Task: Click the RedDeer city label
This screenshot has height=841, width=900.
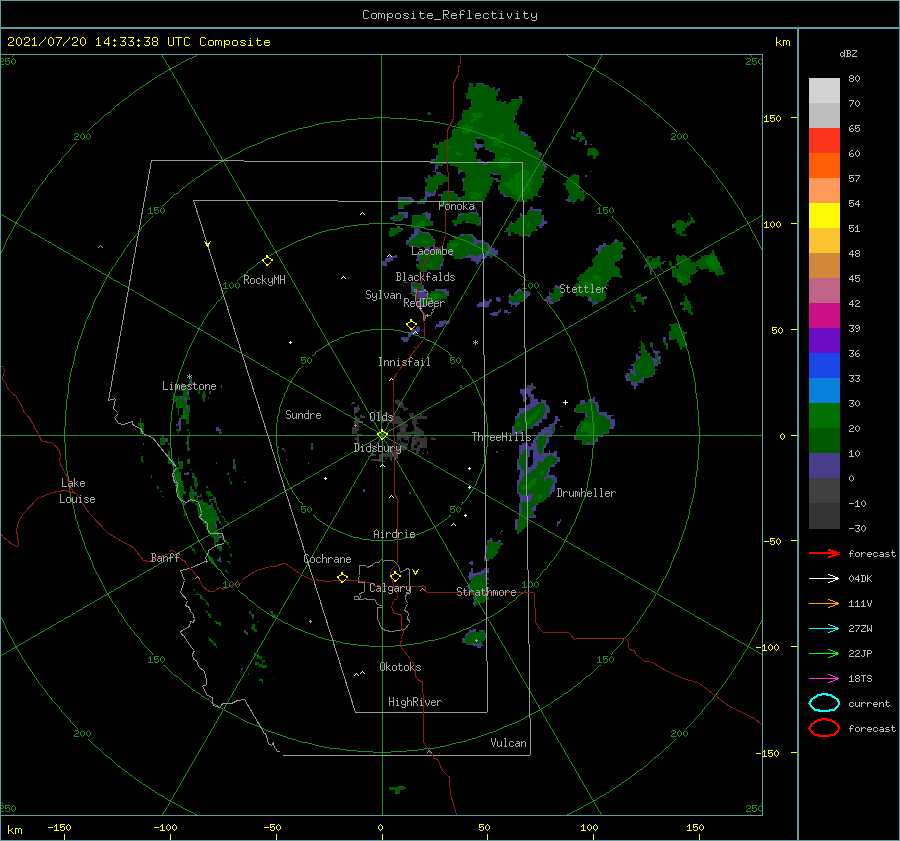Action: coord(424,303)
